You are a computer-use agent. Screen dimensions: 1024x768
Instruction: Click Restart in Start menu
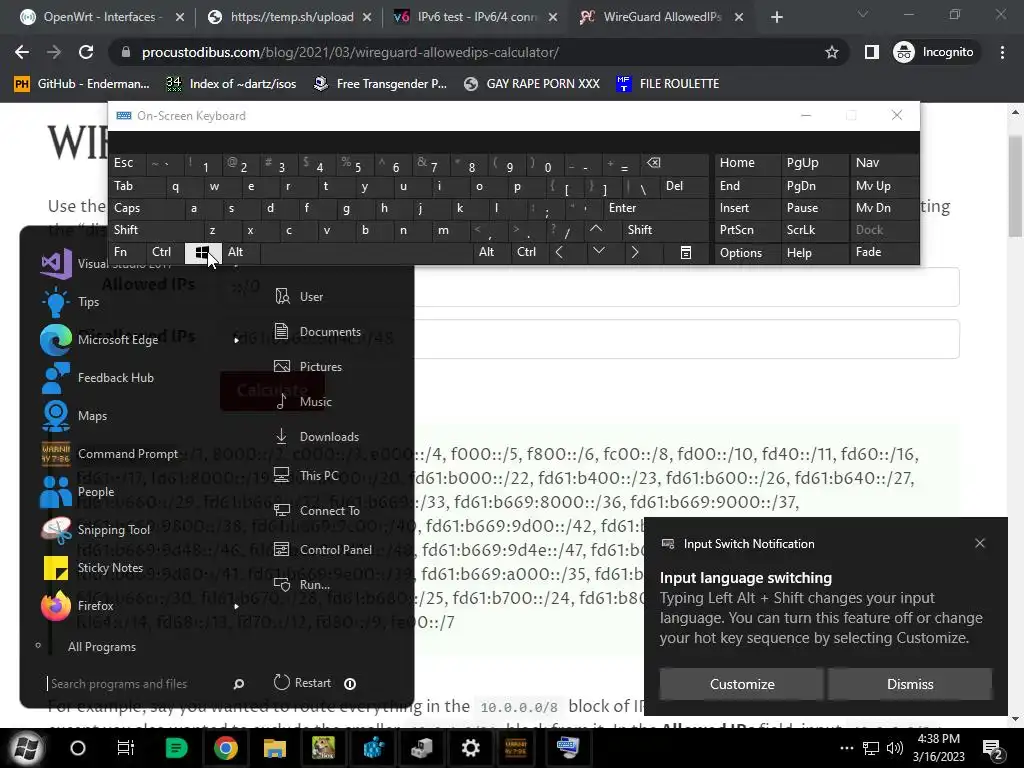[302, 683]
